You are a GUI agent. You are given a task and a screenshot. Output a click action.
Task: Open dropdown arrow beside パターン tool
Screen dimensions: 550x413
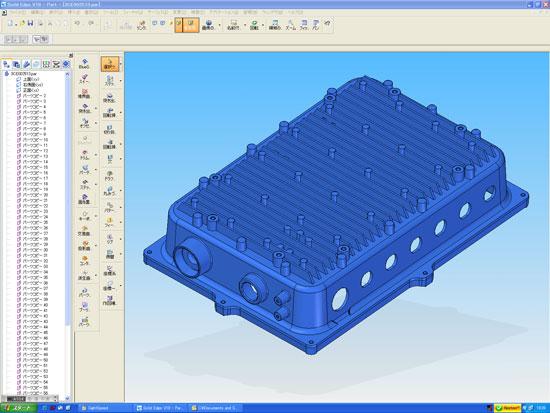pyautogui.click(x=121, y=207)
